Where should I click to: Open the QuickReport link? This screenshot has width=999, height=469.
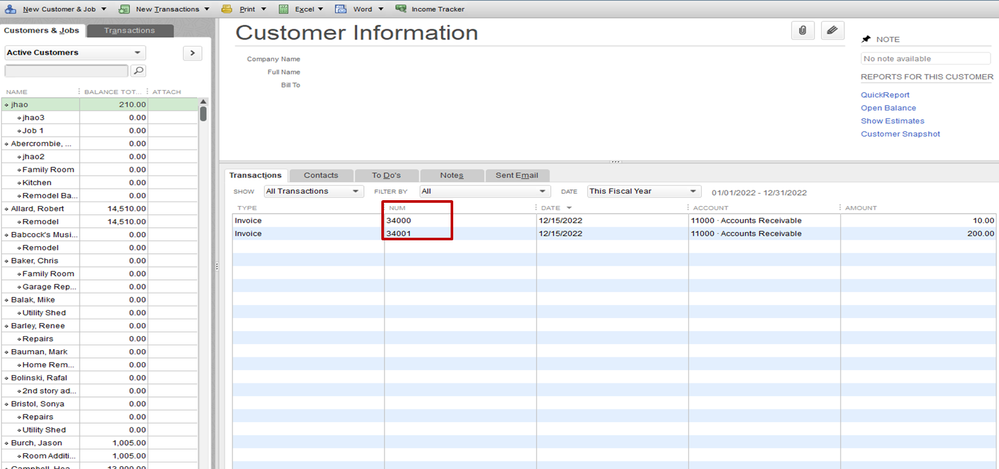885,95
